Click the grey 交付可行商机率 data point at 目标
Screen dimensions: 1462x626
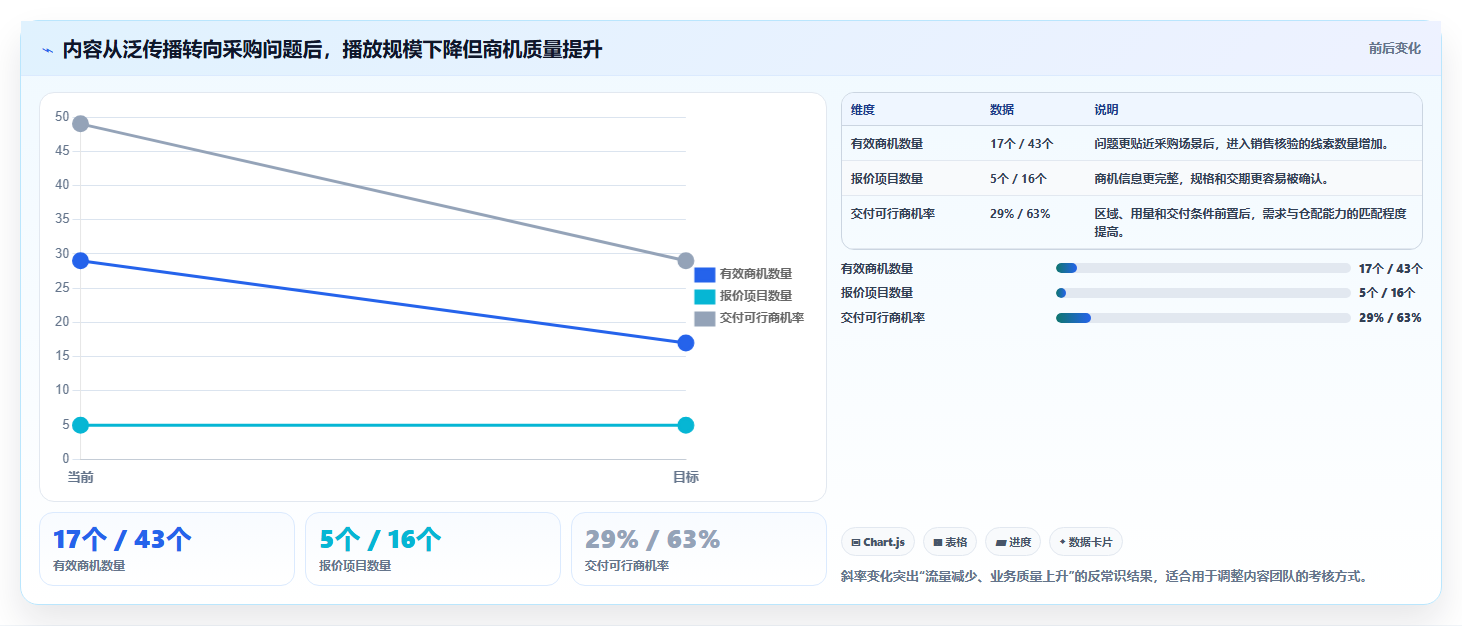[686, 261]
